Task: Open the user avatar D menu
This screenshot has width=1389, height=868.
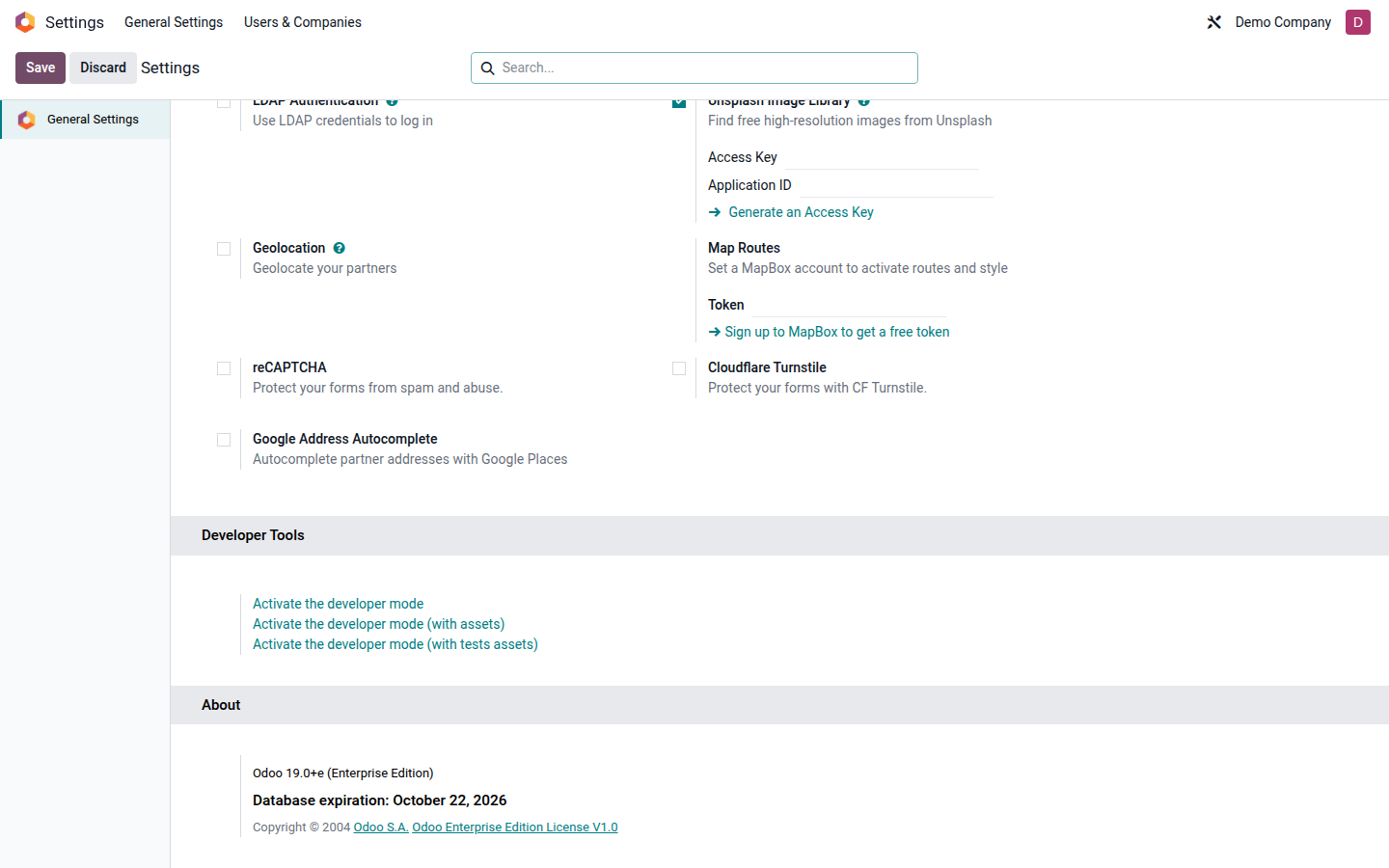Action: pyautogui.click(x=1358, y=22)
